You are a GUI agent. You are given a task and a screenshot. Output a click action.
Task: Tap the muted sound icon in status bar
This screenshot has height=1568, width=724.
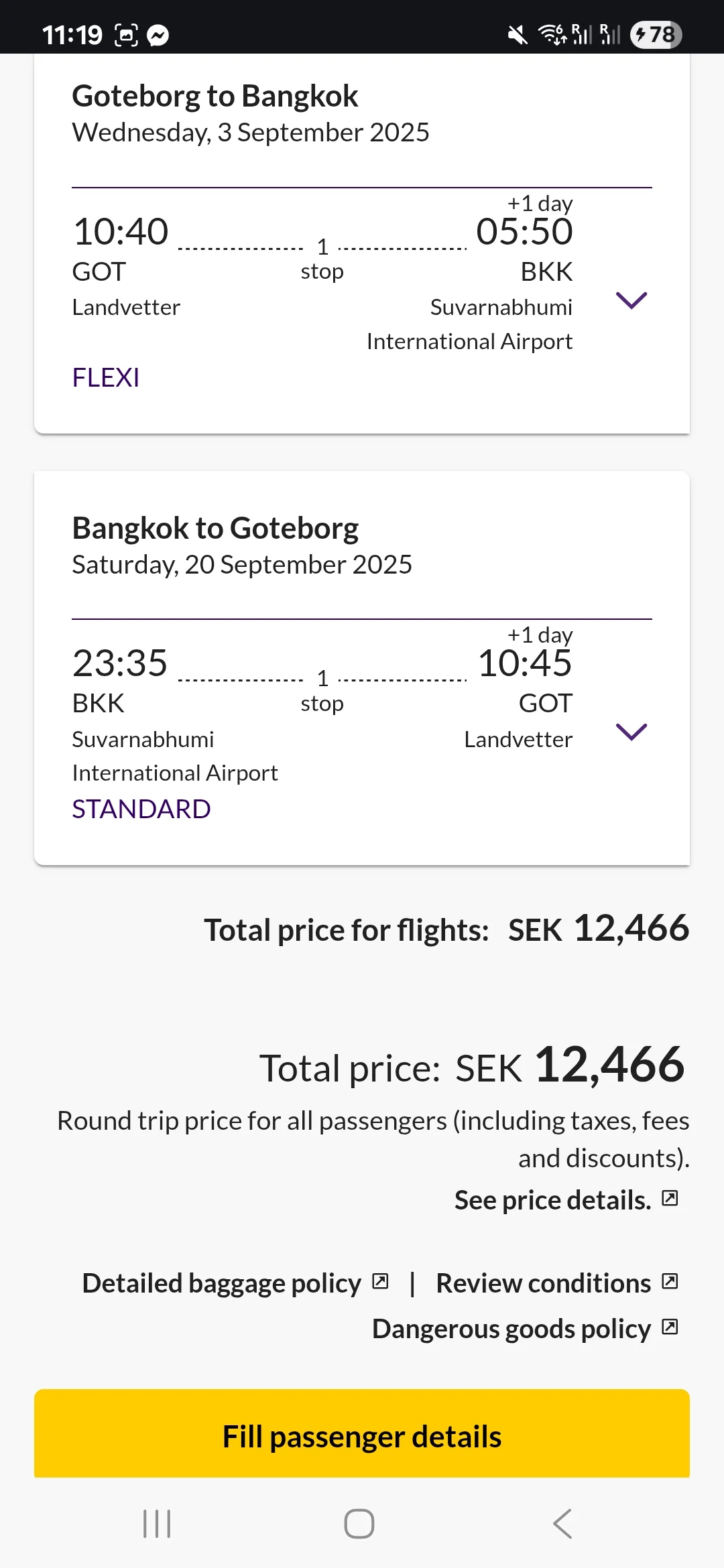(x=517, y=35)
